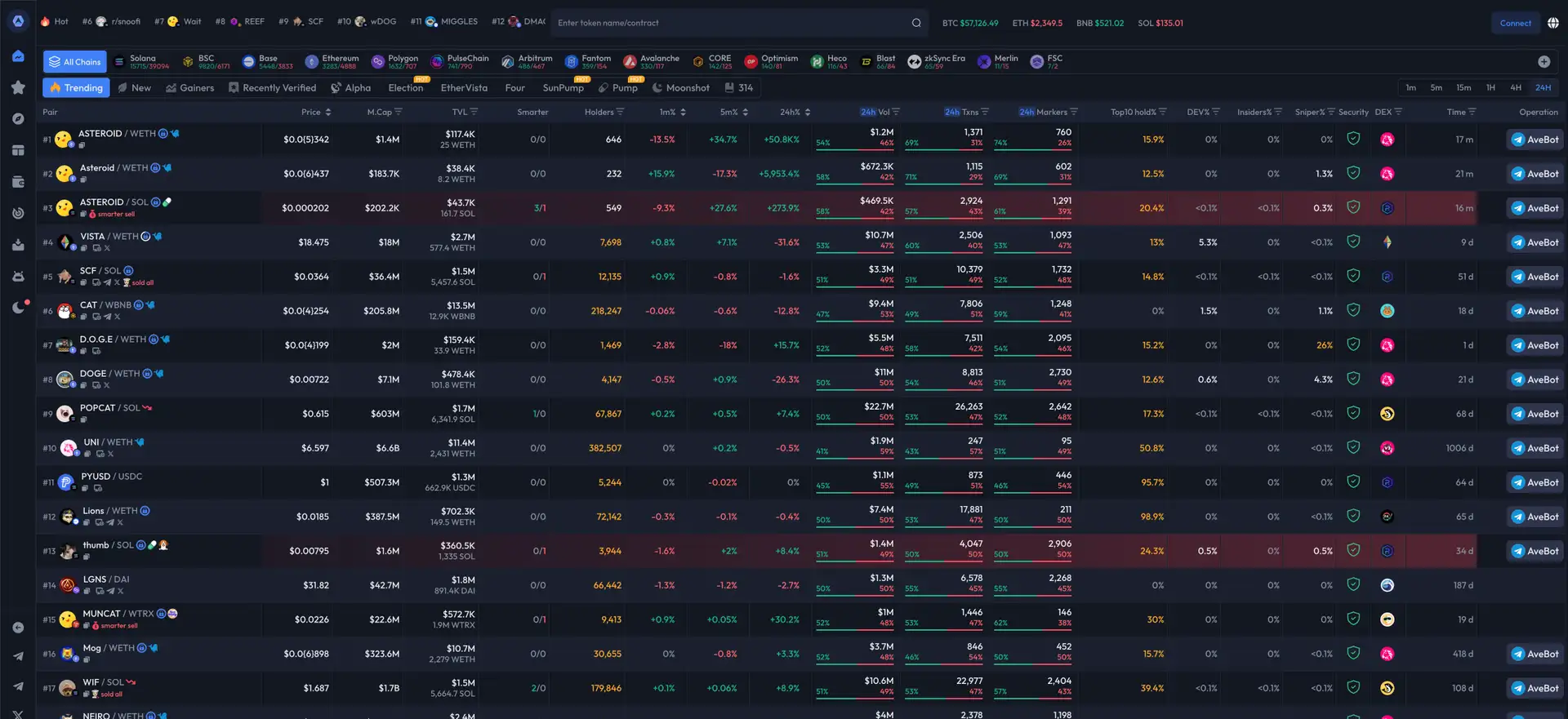Screen dimensions: 1568x719
Task: Click the favorites star icon in sidebar
Action: 18,87
